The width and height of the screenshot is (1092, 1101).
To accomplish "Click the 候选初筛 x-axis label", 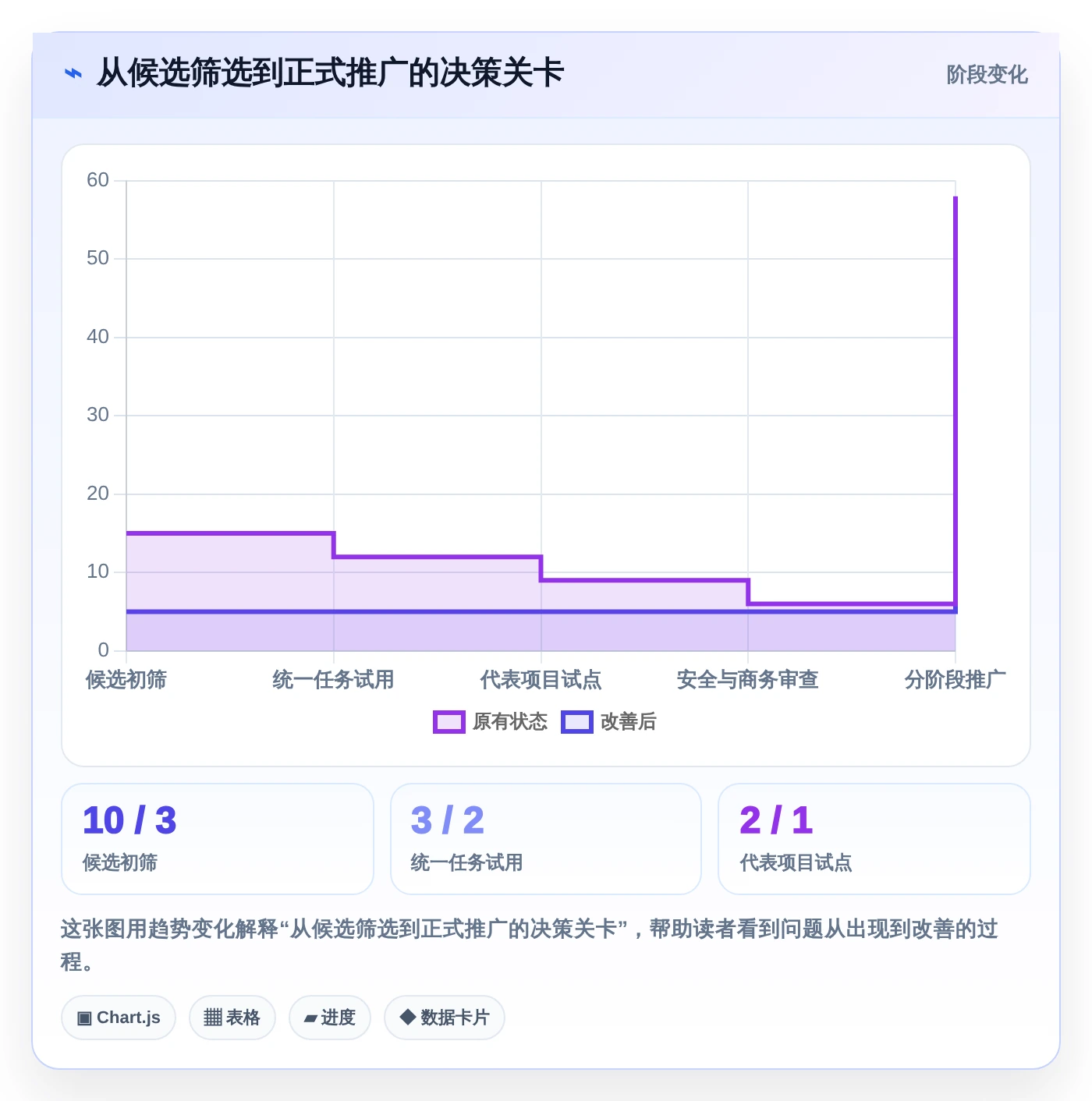I will (x=126, y=680).
